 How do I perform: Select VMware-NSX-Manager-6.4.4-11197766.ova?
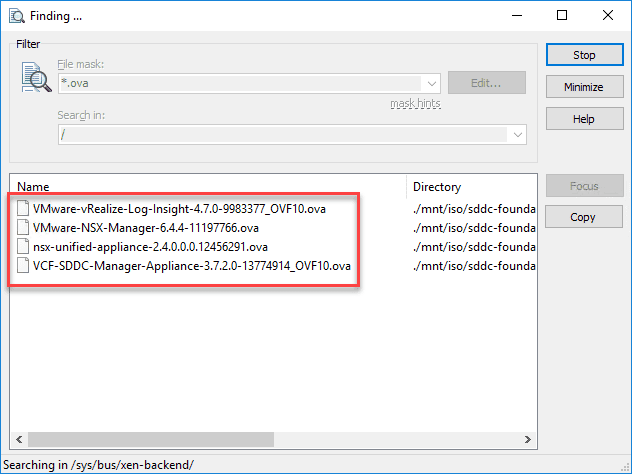[x=146, y=228]
